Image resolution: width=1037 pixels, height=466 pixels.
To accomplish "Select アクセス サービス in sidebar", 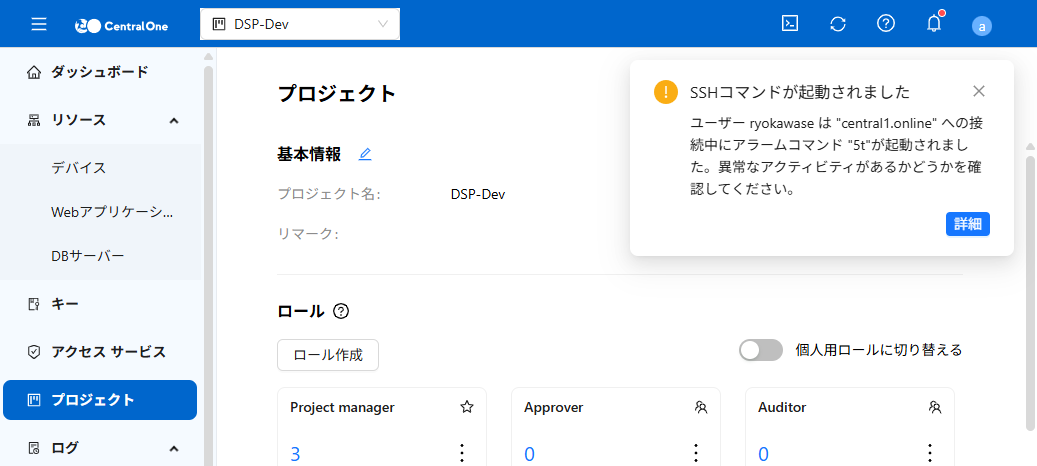I will 108,352.
